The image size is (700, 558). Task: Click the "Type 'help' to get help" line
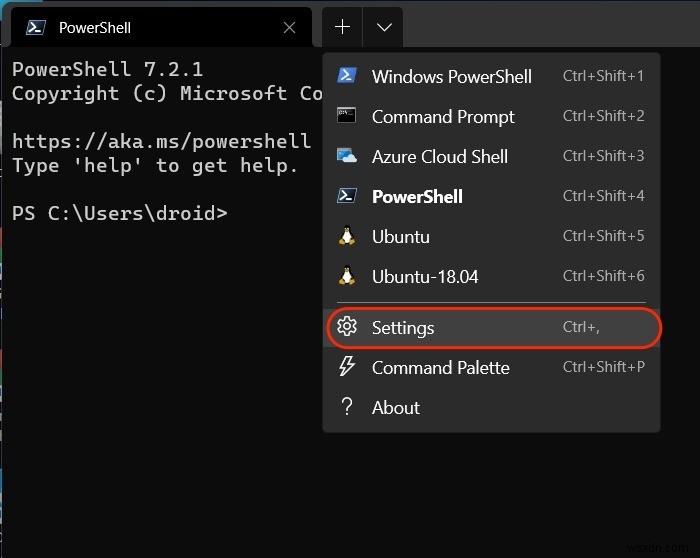(x=155, y=165)
